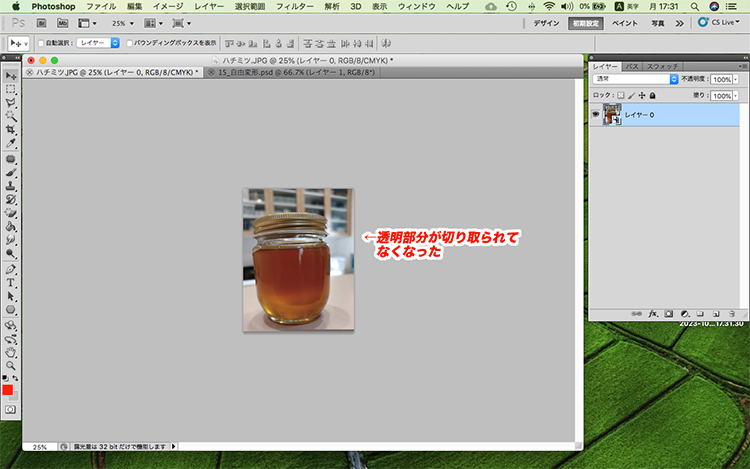Open the arrange documents dropdown
Screen dimensions: 750x469
[154, 23]
